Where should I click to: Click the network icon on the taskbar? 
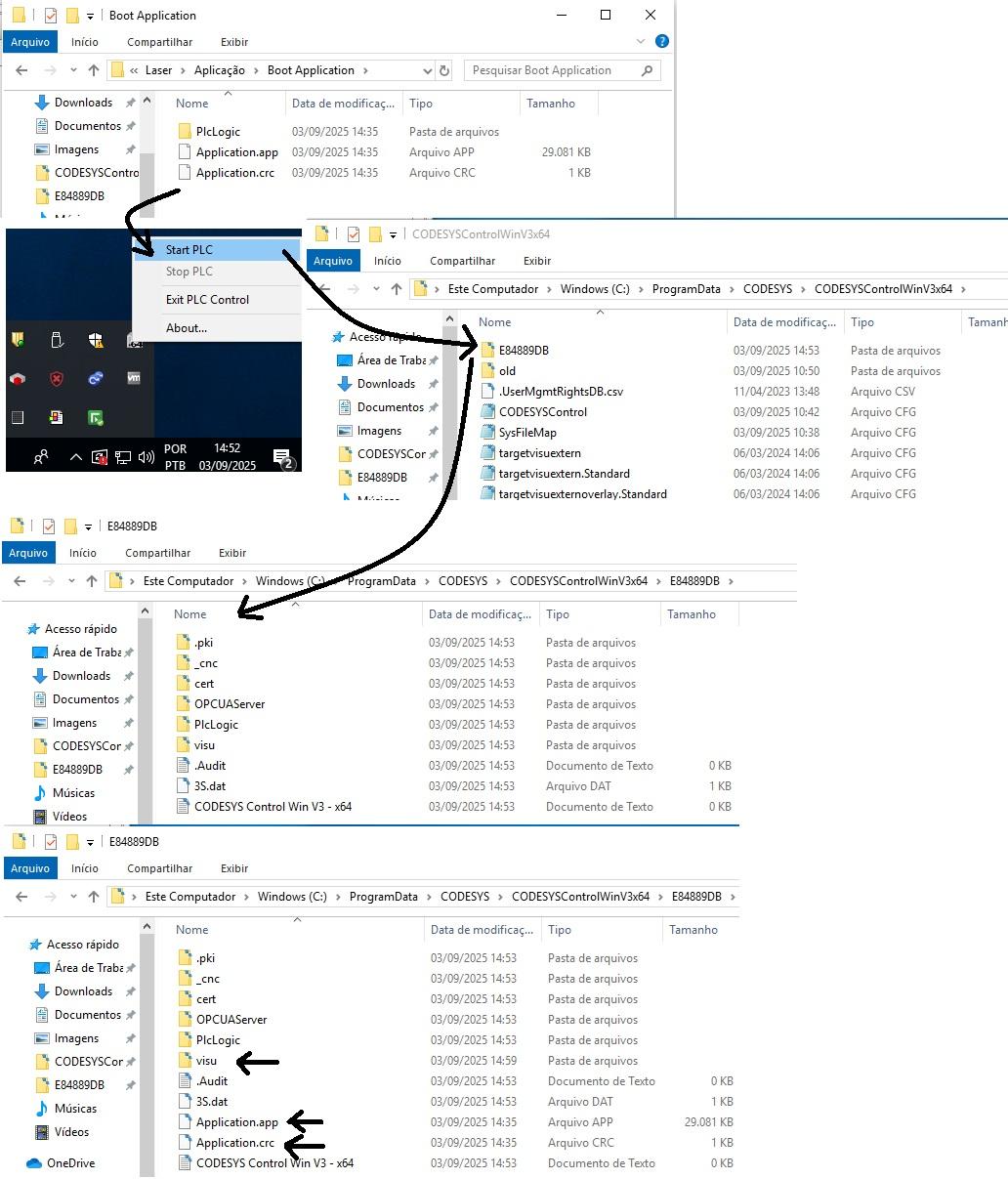122,456
